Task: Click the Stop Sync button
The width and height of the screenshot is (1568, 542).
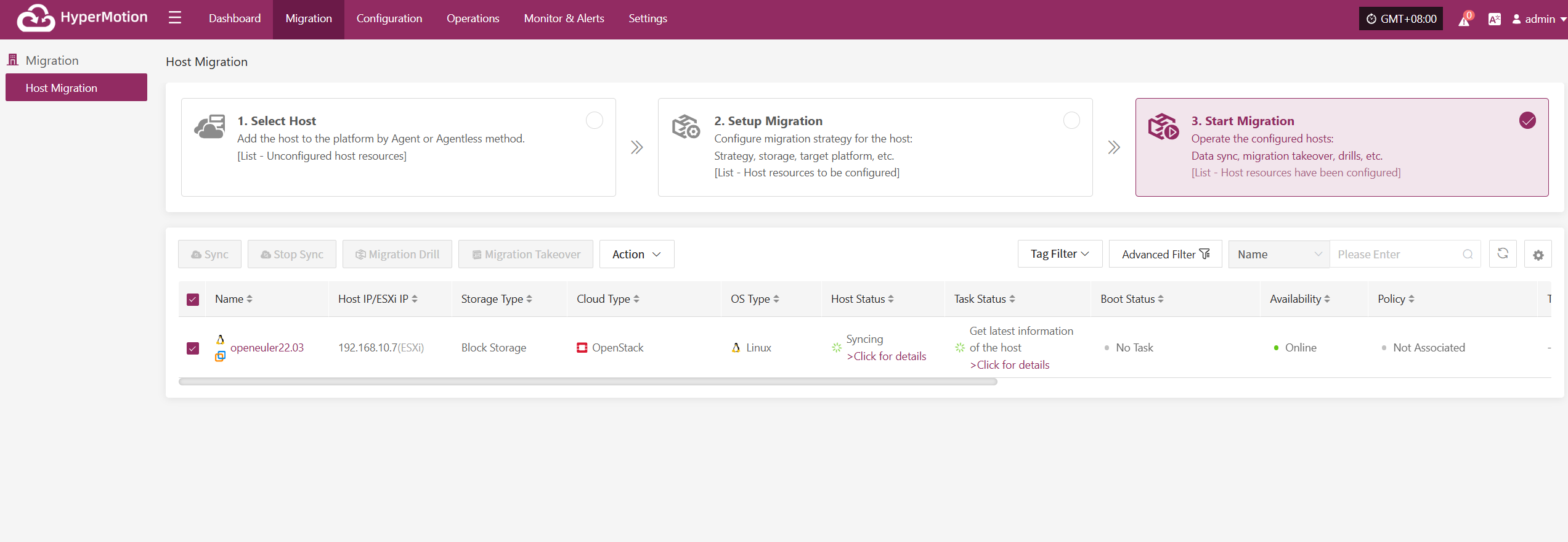Action: tap(292, 254)
